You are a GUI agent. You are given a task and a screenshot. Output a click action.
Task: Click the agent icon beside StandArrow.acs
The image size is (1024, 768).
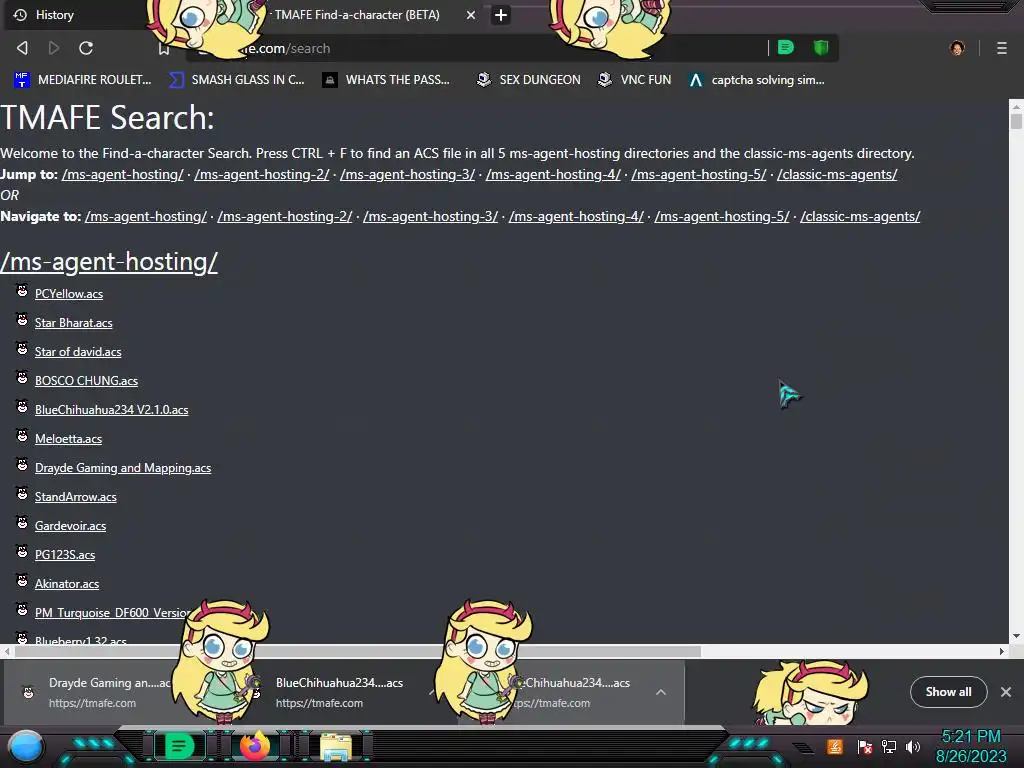[22, 494]
